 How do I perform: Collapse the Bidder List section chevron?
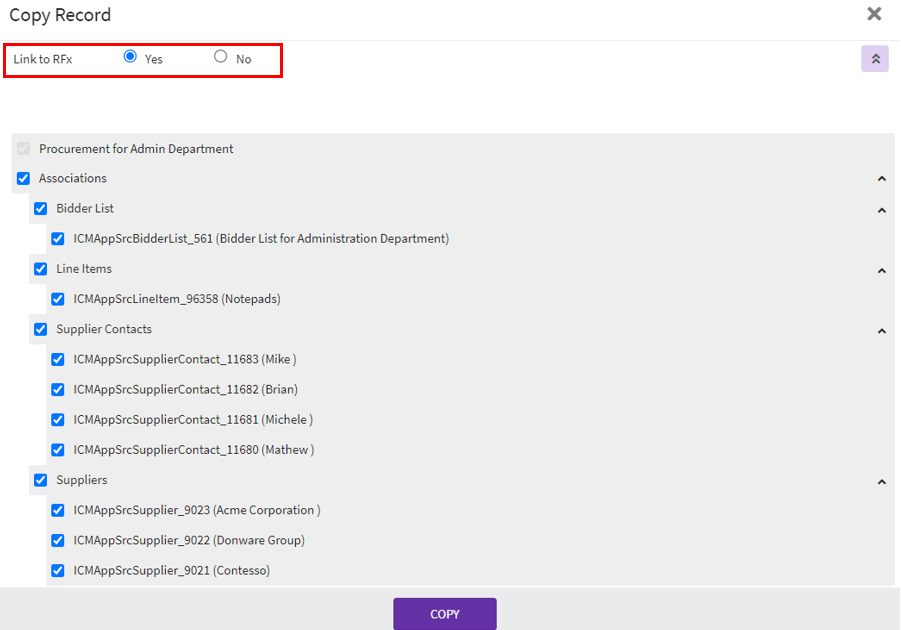click(881, 210)
